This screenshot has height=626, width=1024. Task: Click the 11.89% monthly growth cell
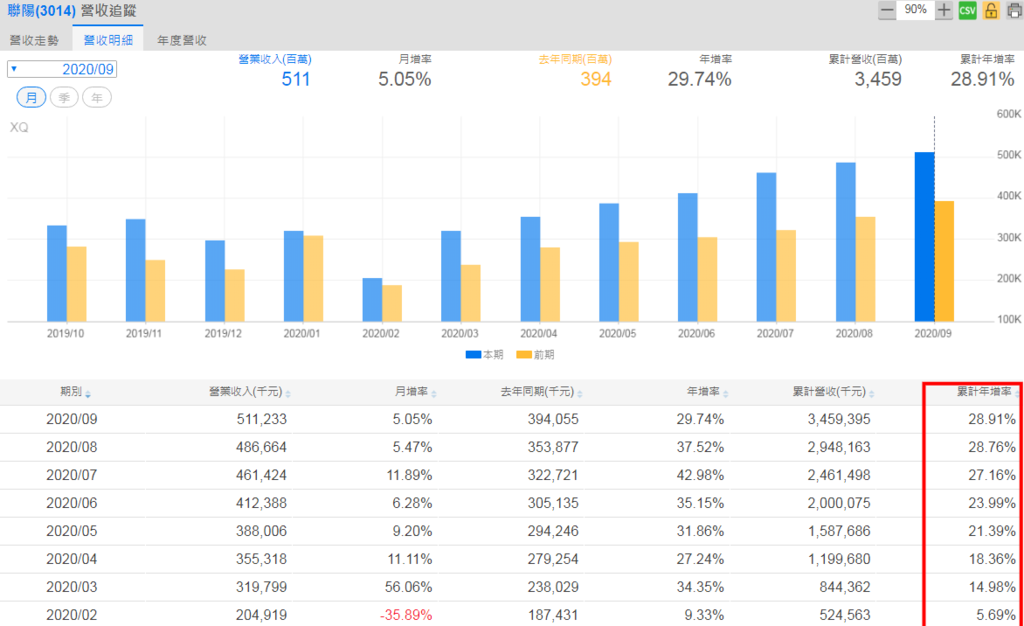[409, 475]
